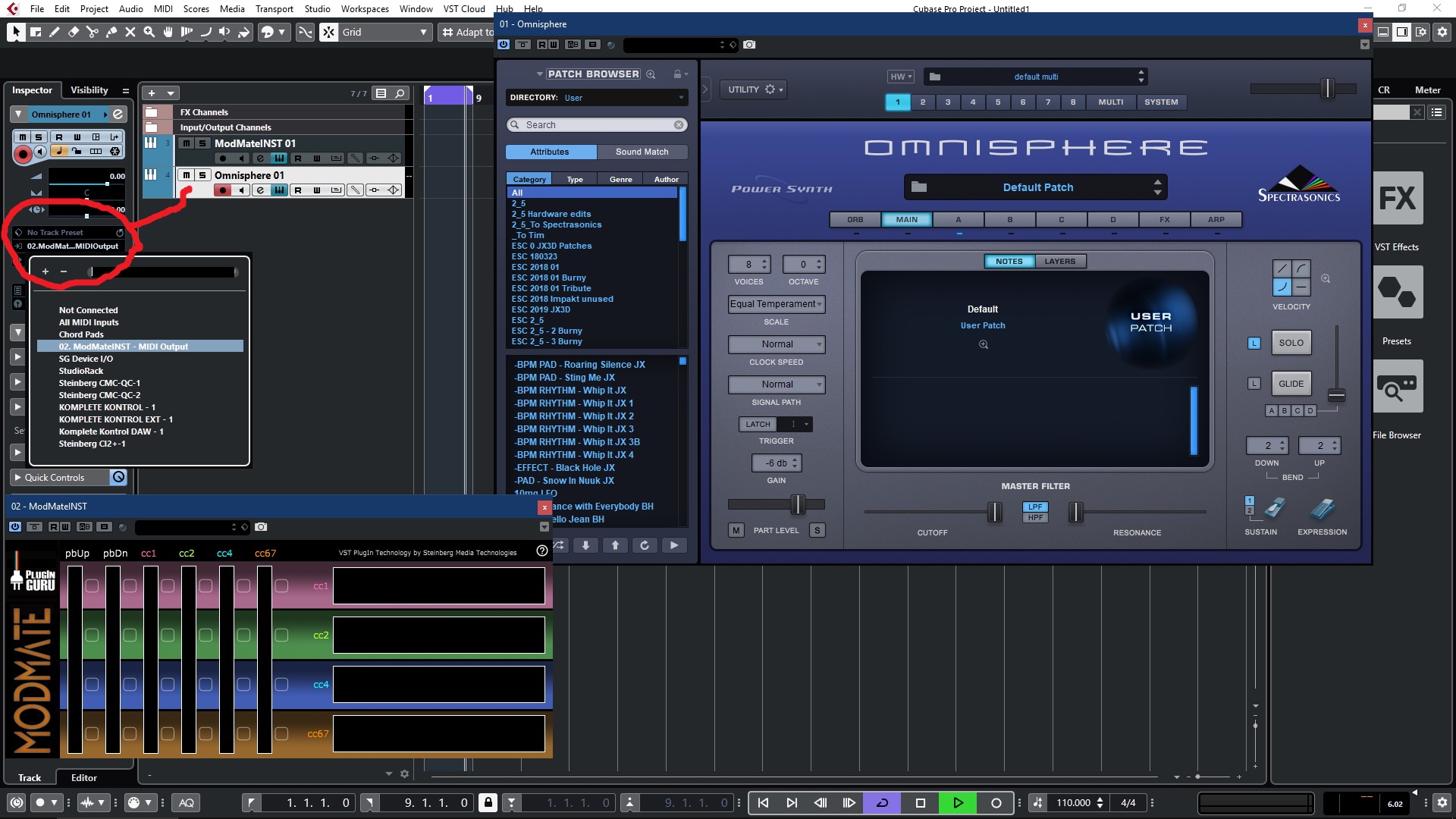Click the Omnisphere sustain pedal icon
1456x819 pixels.
pos(1274,508)
